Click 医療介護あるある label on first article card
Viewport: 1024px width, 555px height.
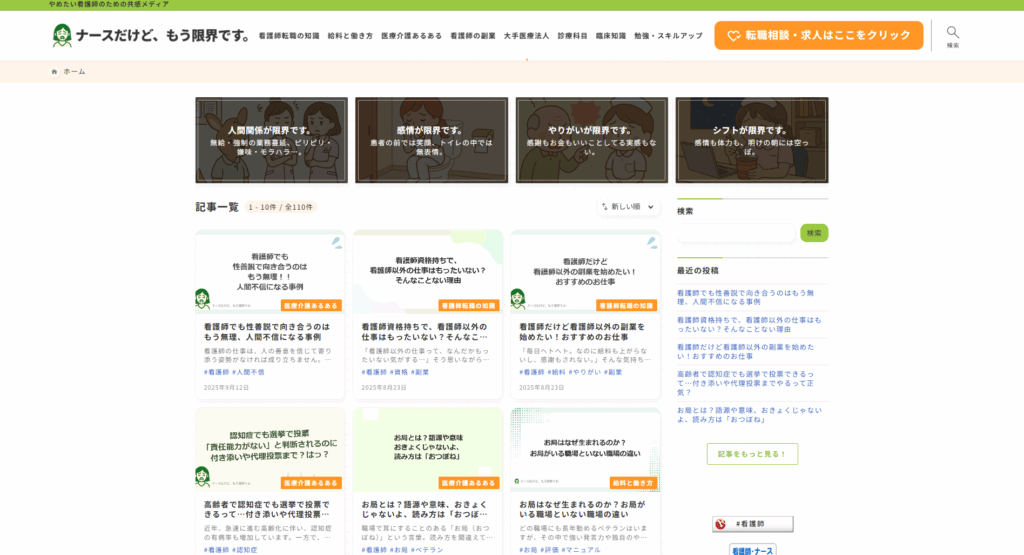(312, 305)
